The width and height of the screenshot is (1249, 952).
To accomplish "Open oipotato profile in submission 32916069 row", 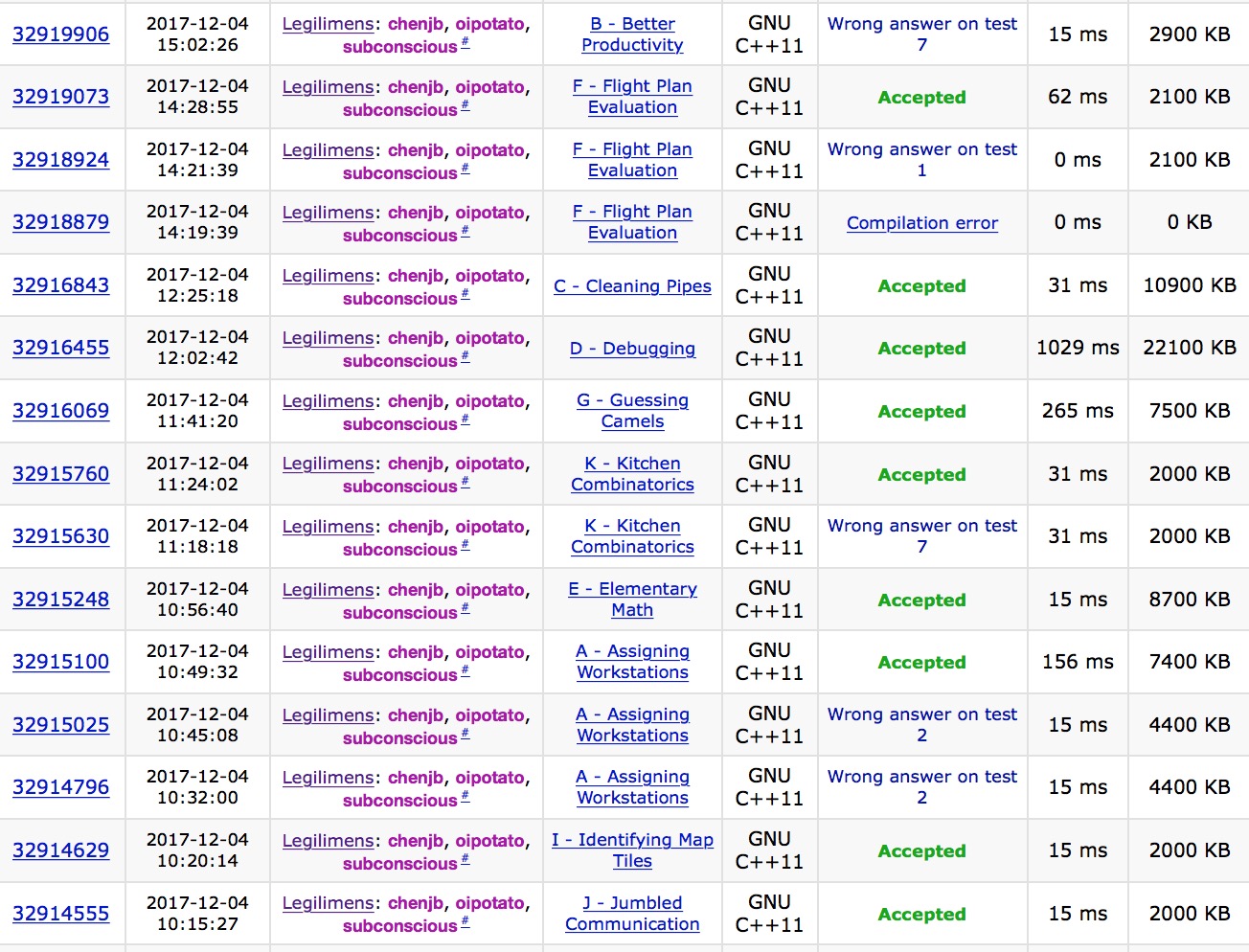I will click(489, 401).
